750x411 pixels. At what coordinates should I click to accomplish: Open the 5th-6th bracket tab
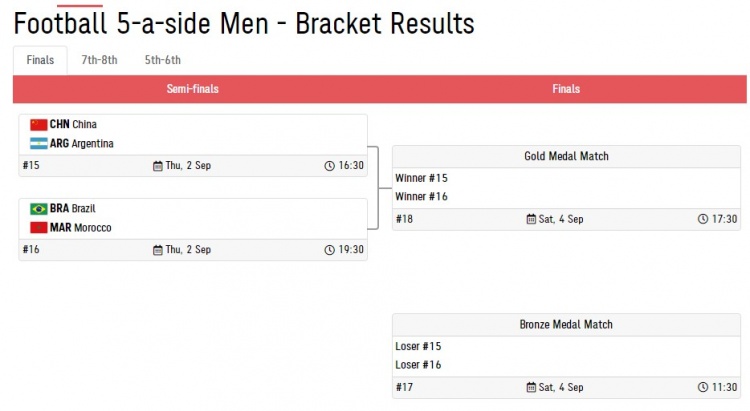tap(163, 60)
